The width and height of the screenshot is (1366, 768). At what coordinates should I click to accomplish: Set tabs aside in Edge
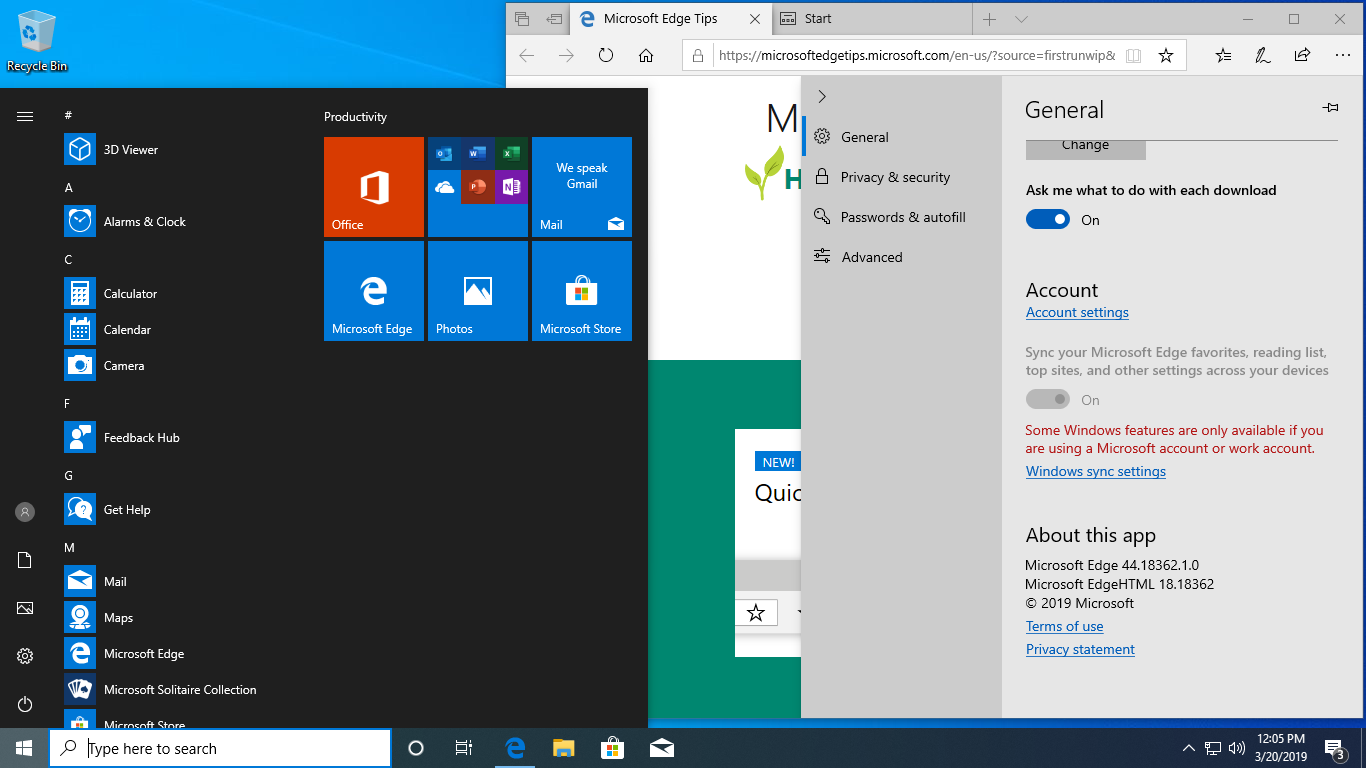tap(555, 19)
